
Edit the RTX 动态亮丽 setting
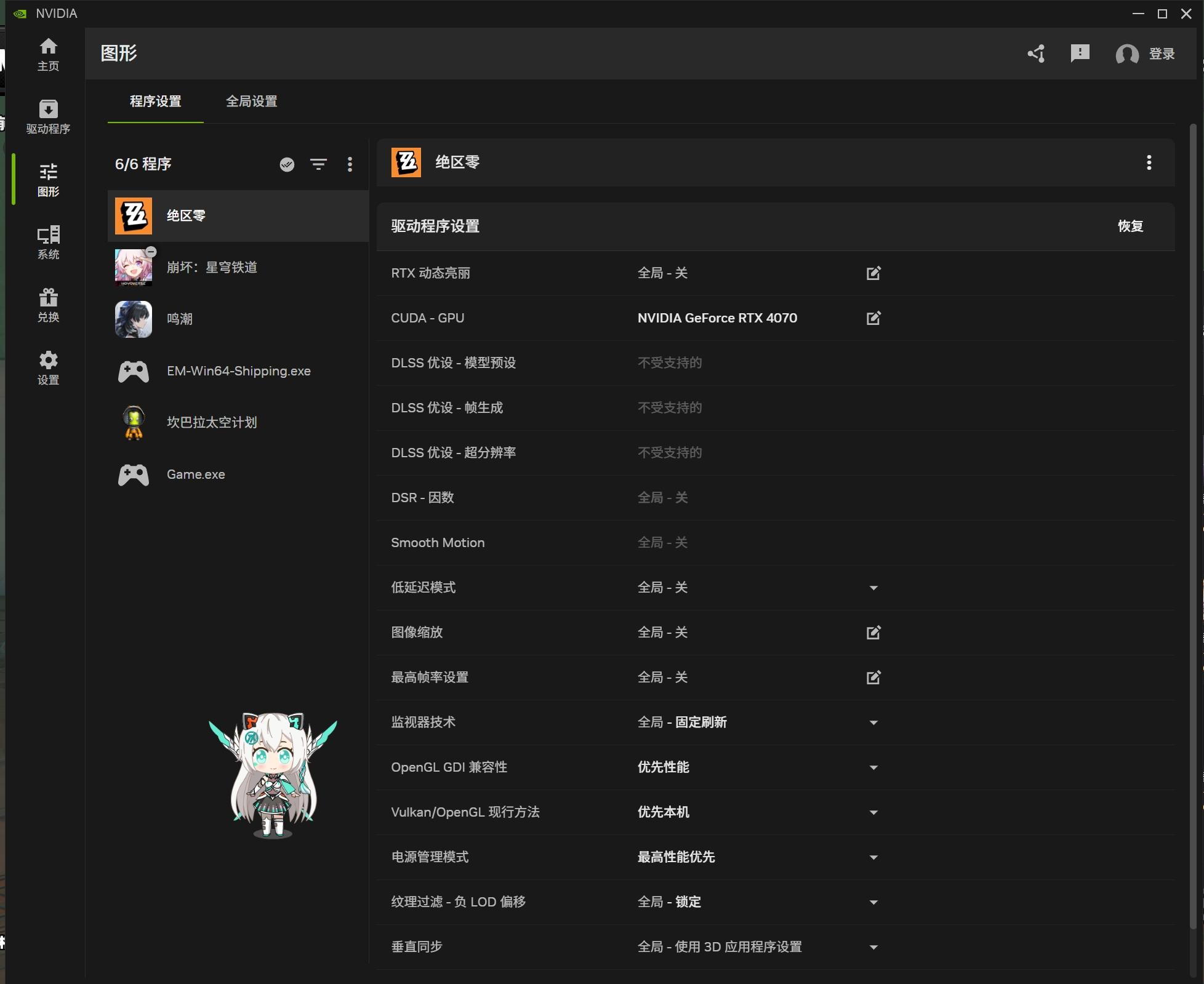873,273
